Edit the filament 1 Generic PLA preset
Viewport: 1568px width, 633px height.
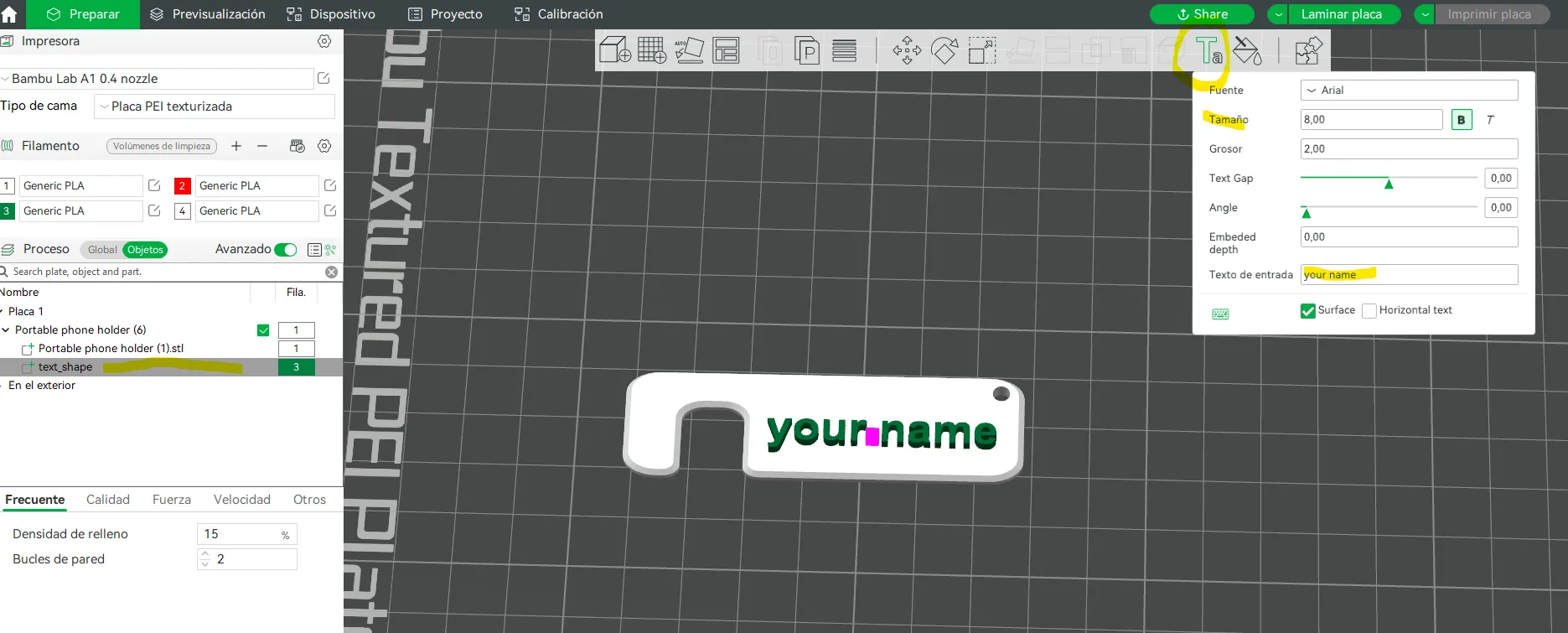[x=154, y=185]
